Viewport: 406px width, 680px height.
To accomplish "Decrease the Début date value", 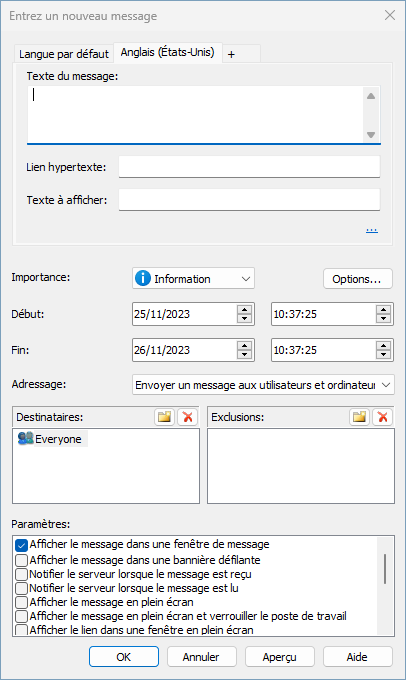I will 244,318.
